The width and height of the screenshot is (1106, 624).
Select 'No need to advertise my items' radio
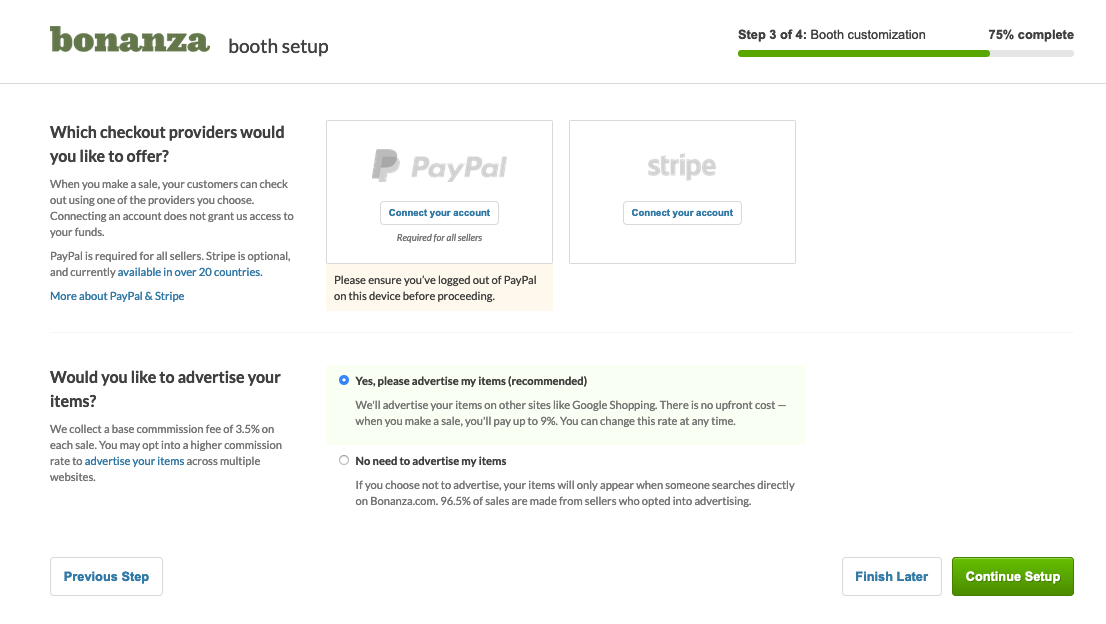pos(344,460)
